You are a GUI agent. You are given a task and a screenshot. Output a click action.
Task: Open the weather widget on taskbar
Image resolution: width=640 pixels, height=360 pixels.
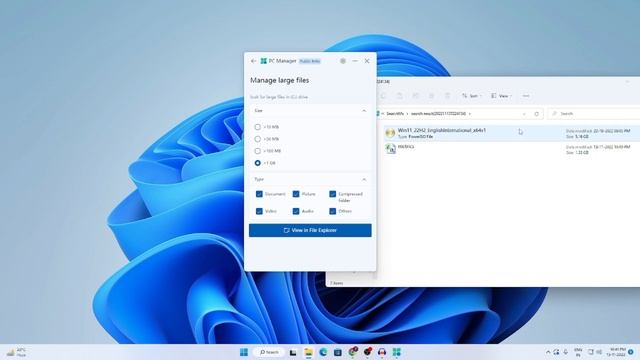[16, 352]
